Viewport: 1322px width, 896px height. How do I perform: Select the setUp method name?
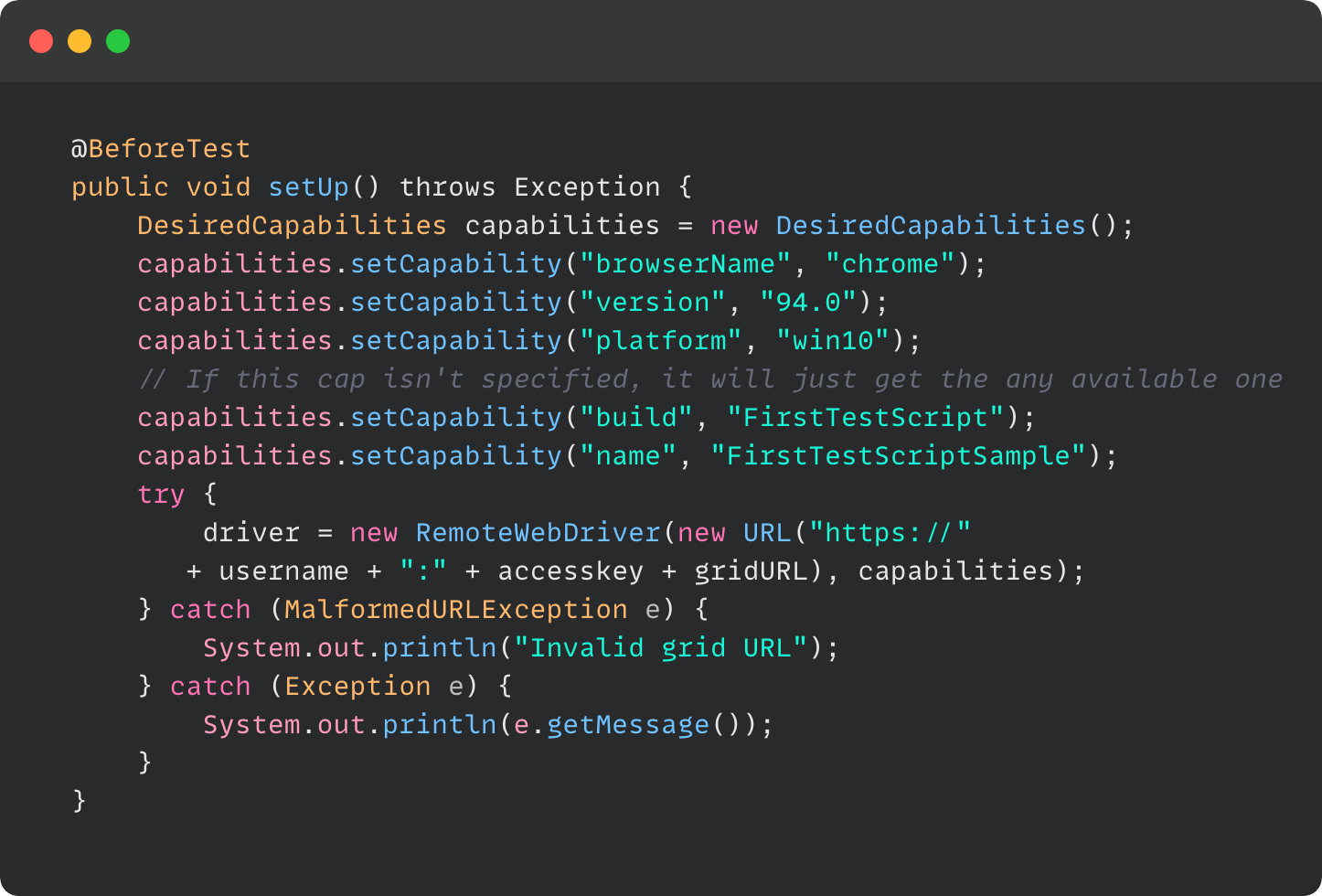click(x=308, y=187)
